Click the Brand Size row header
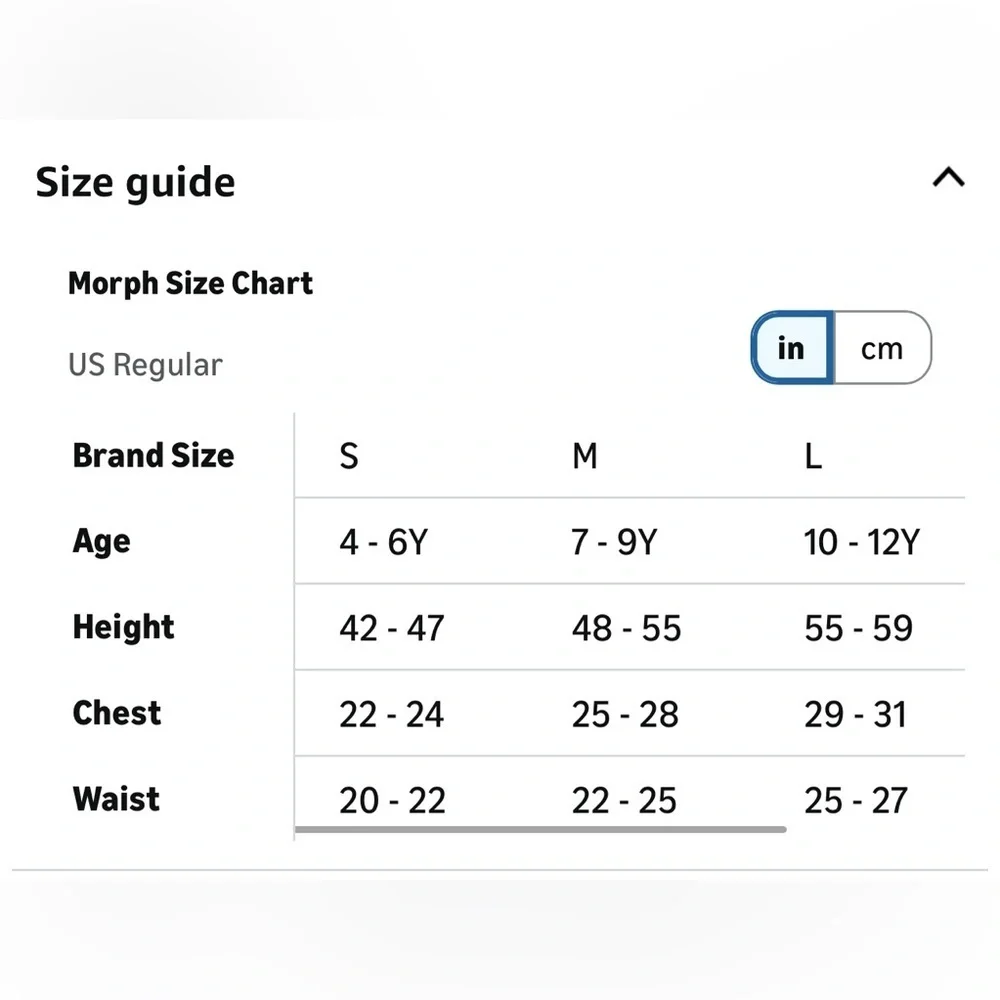Screen dimensions: 1000x1000 (153, 455)
